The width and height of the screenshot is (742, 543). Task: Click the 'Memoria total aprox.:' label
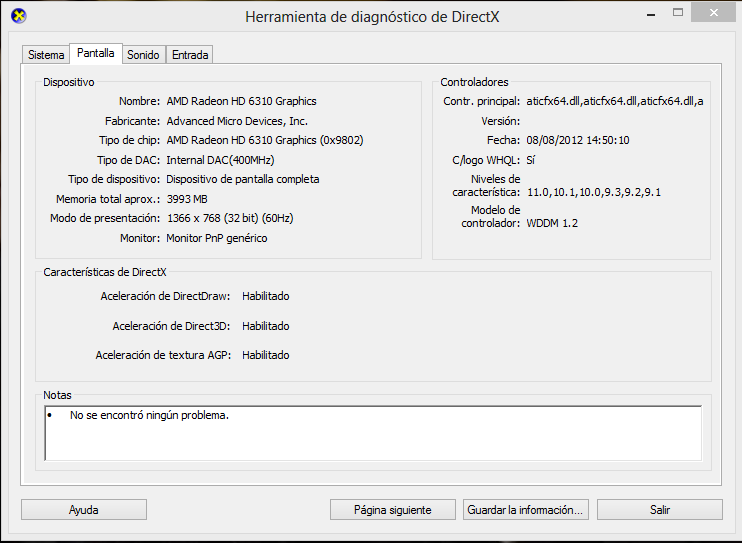pos(108,199)
